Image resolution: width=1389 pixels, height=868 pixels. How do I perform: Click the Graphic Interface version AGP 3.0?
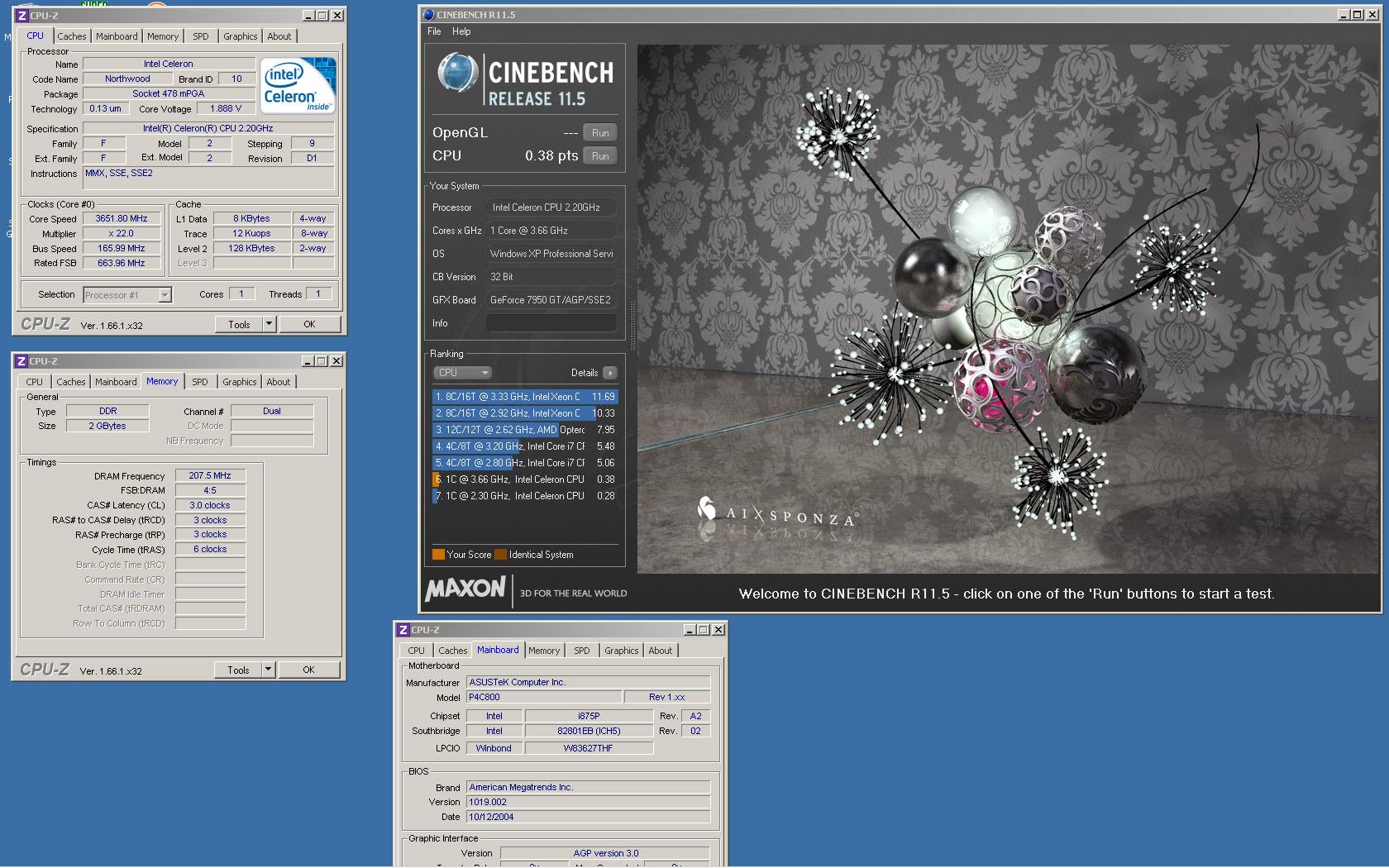point(605,854)
